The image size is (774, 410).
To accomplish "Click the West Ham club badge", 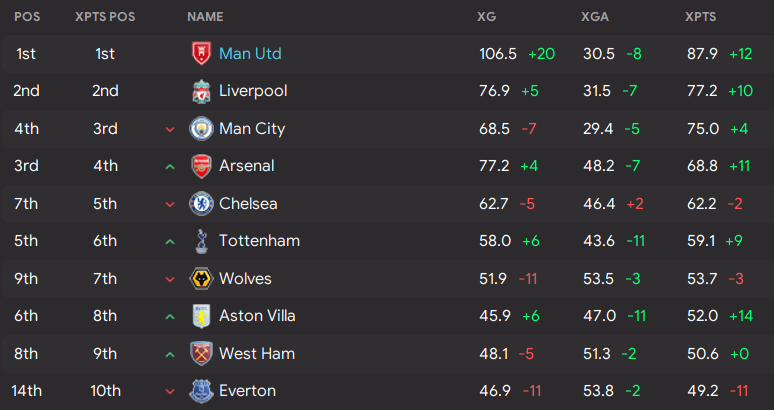I will coord(201,354).
